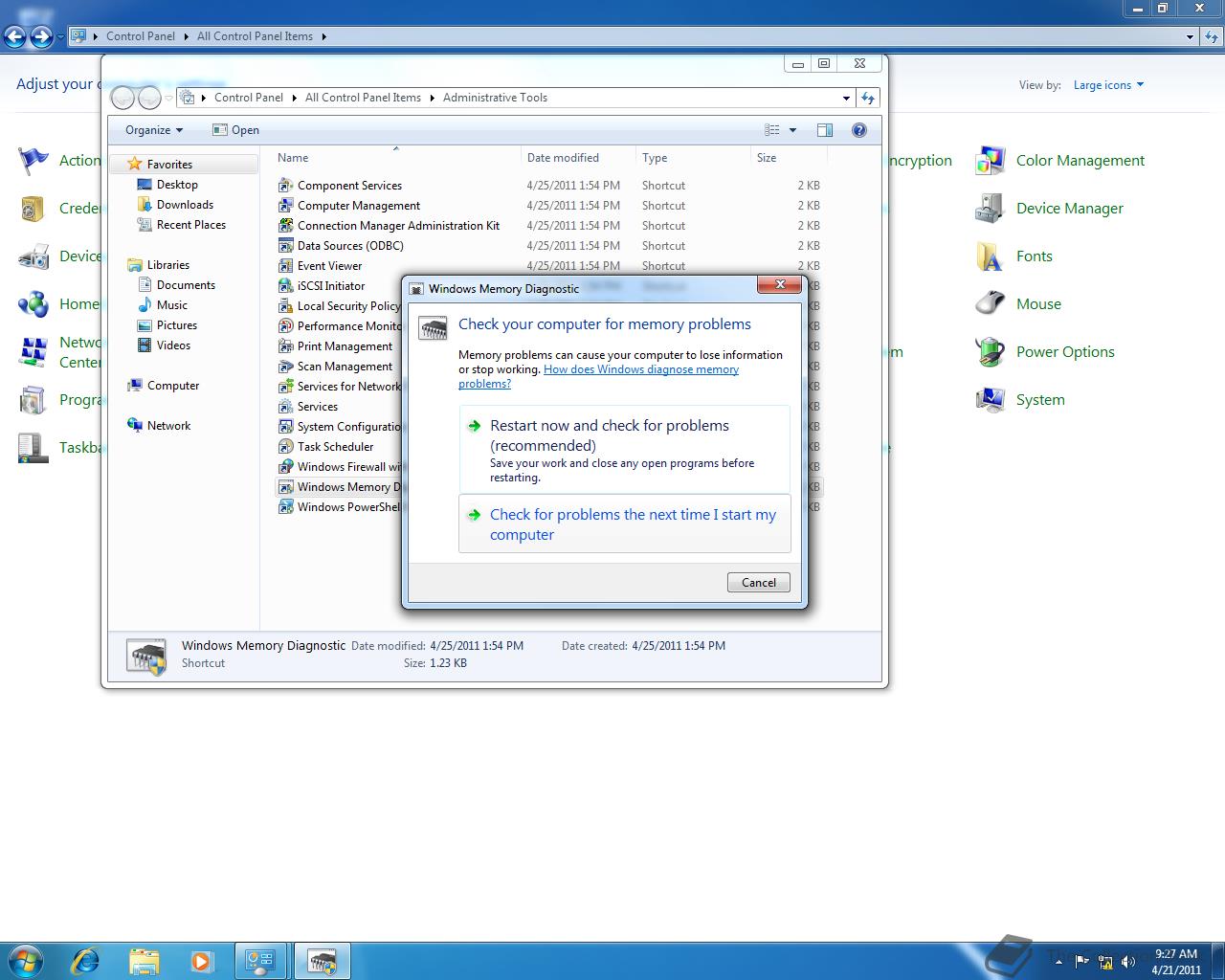Select the Performance Monitor icon
Viewport: 1225px width, 980px height.
pyautogui.click(x=285, y=325)
